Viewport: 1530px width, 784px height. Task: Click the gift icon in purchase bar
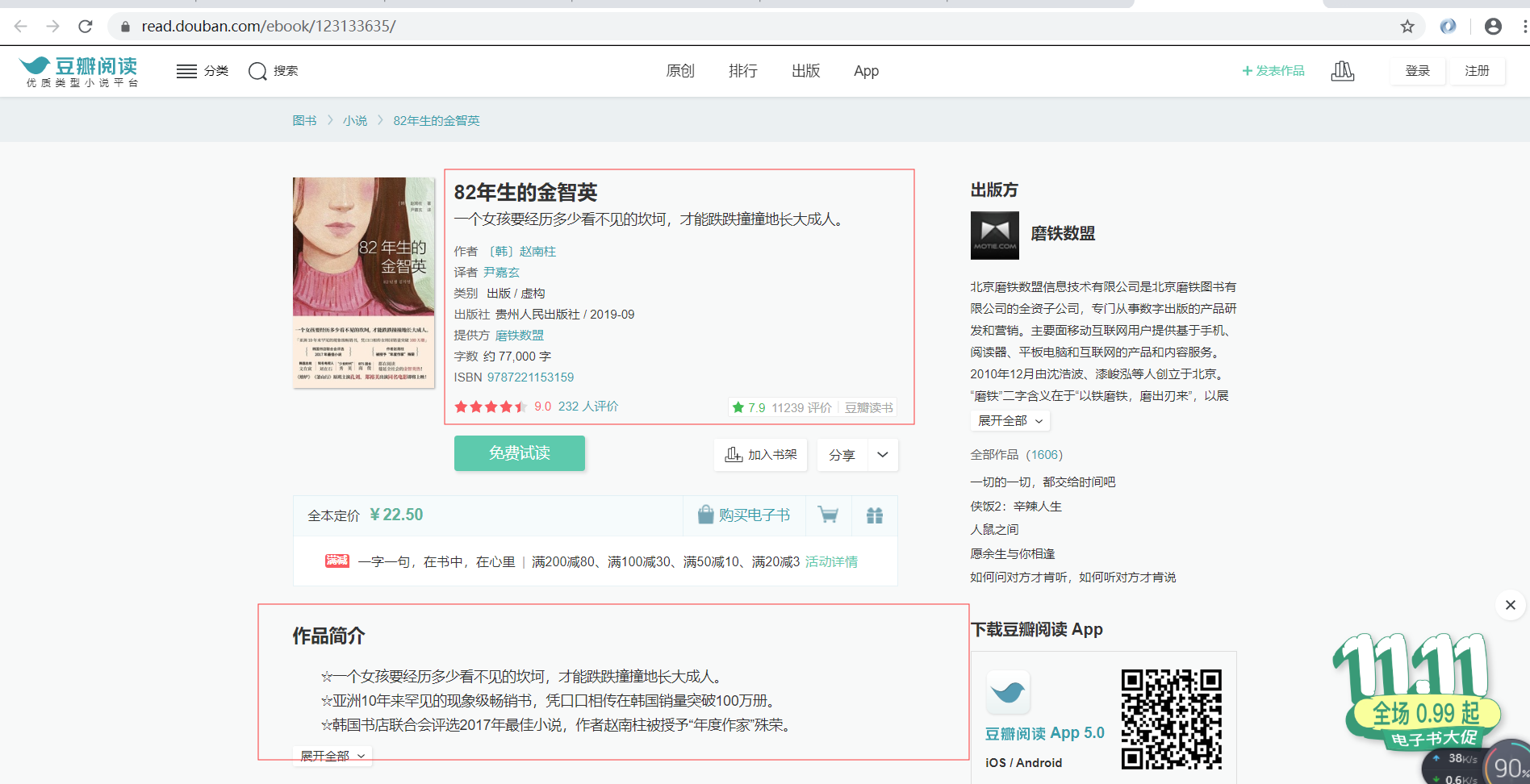pyautogui.click(x=875, y=515)
